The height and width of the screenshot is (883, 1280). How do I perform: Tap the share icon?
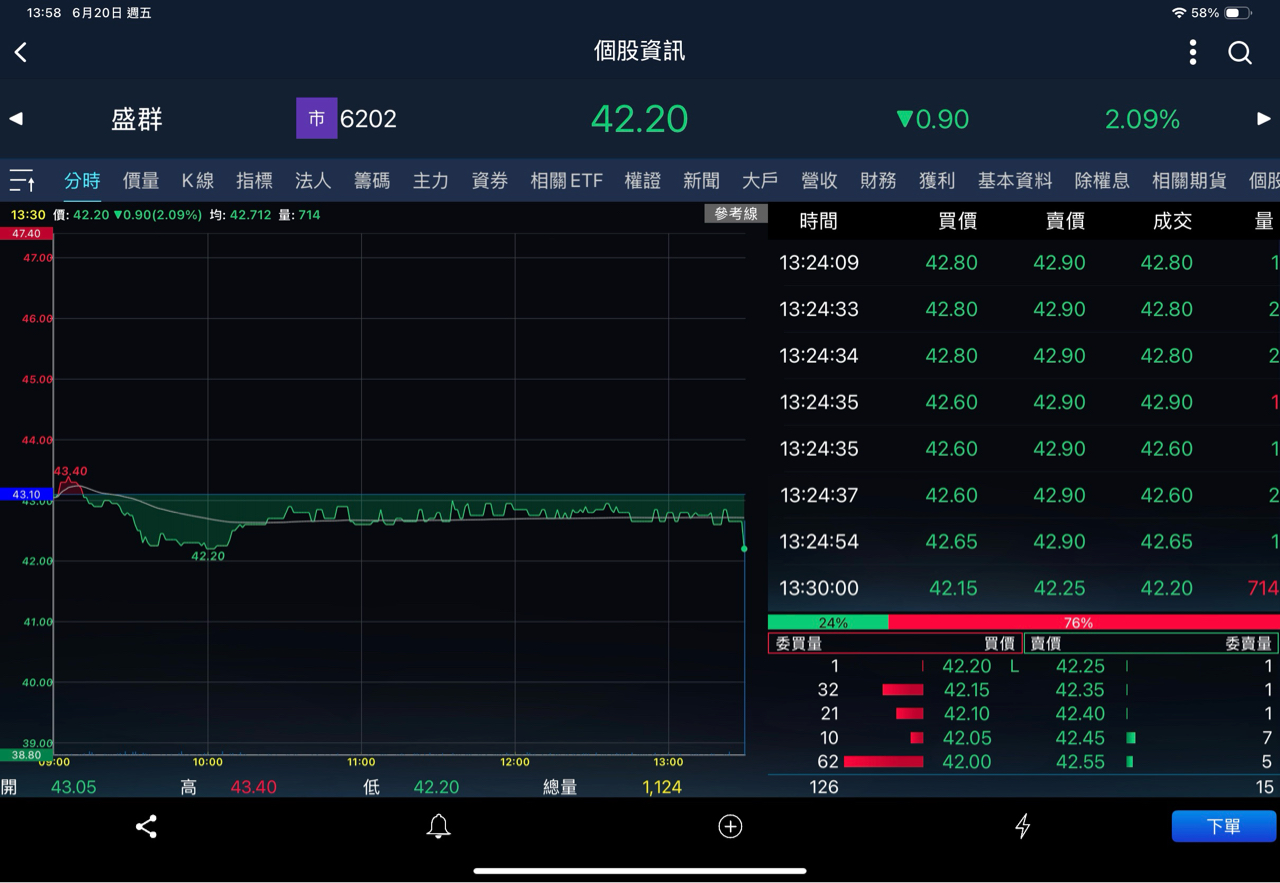click(146, 826)
